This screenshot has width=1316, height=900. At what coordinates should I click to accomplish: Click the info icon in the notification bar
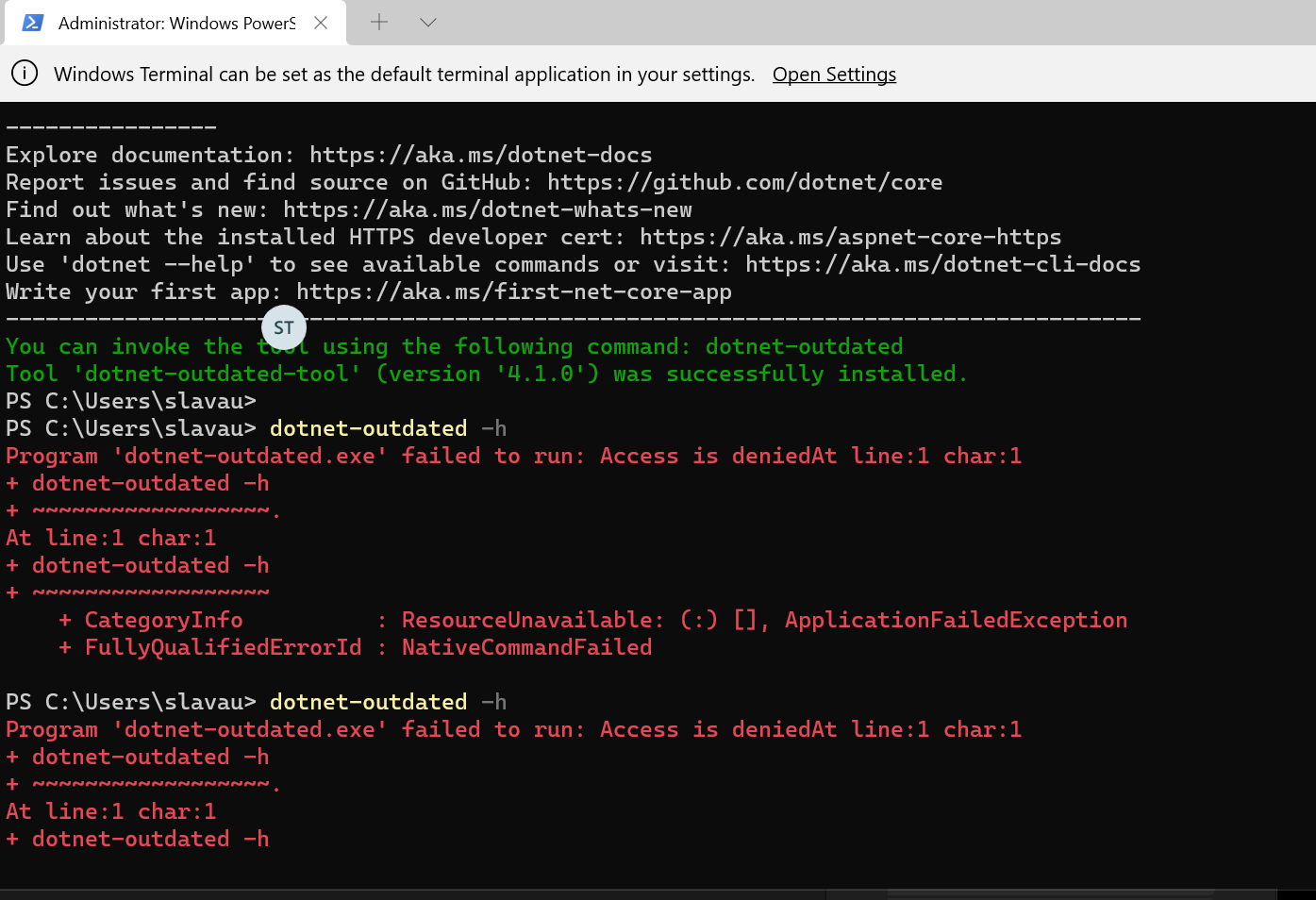(x=25, y=74)
